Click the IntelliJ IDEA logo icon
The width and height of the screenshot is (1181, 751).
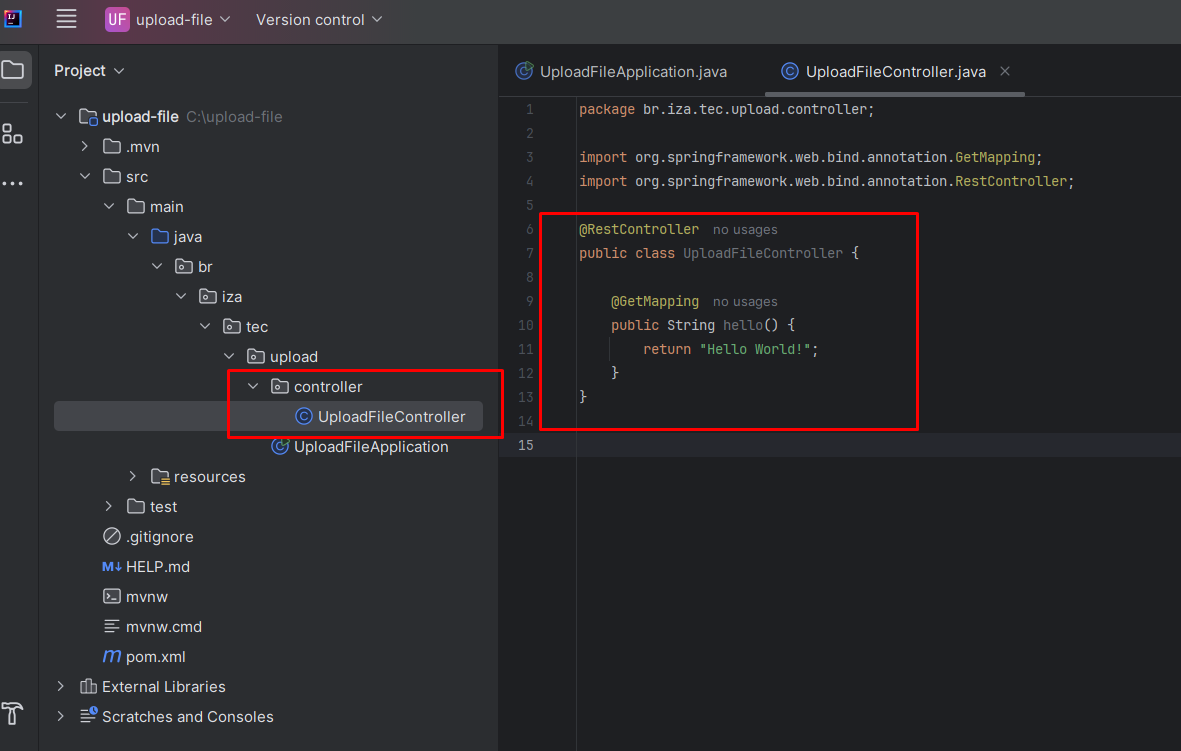coord(13,19)
